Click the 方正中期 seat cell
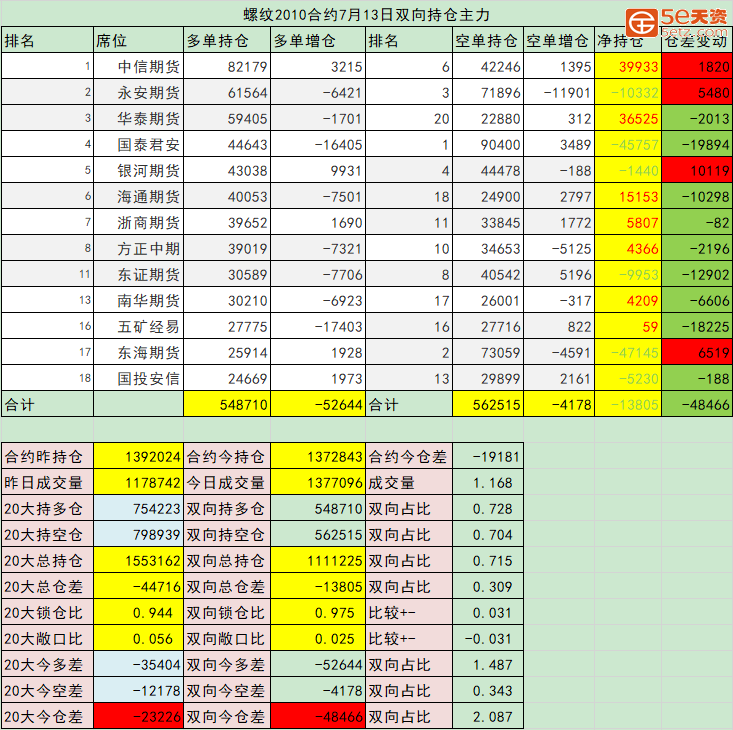 [138, 248]
